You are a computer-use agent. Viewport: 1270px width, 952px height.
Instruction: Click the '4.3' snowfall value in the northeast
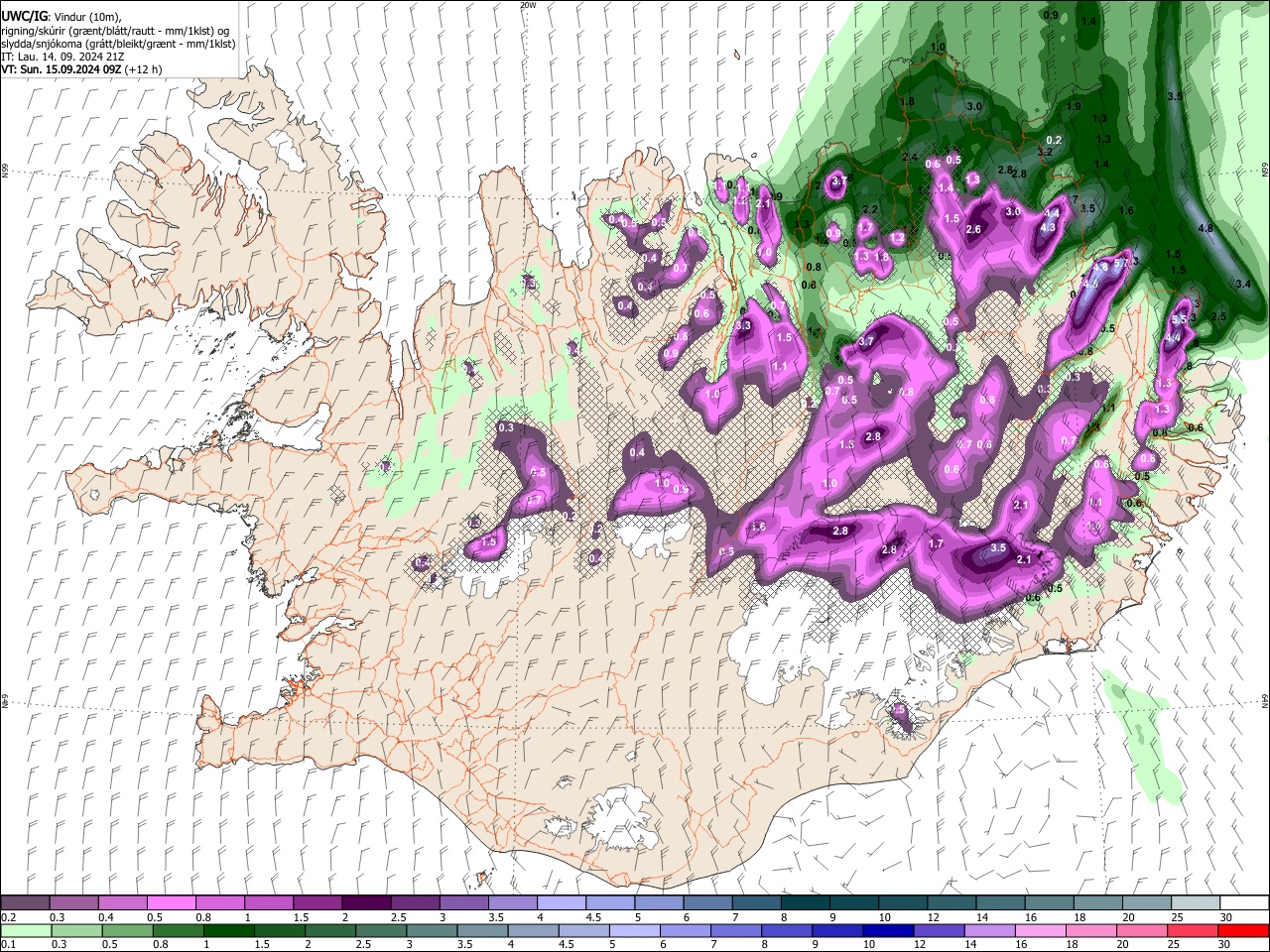(x=1048, y=227)
